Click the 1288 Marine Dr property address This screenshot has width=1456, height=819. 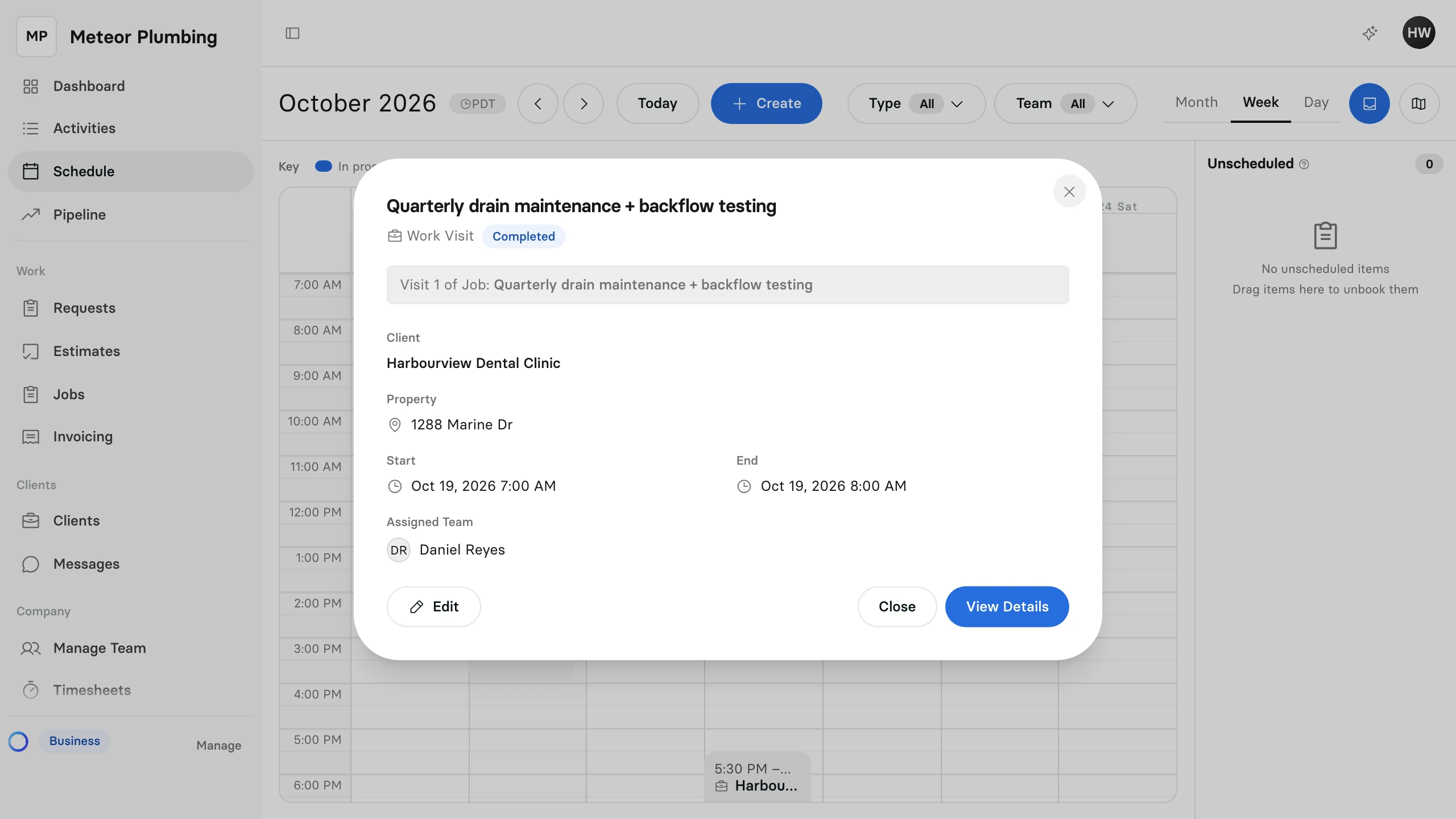pos(461,425)
